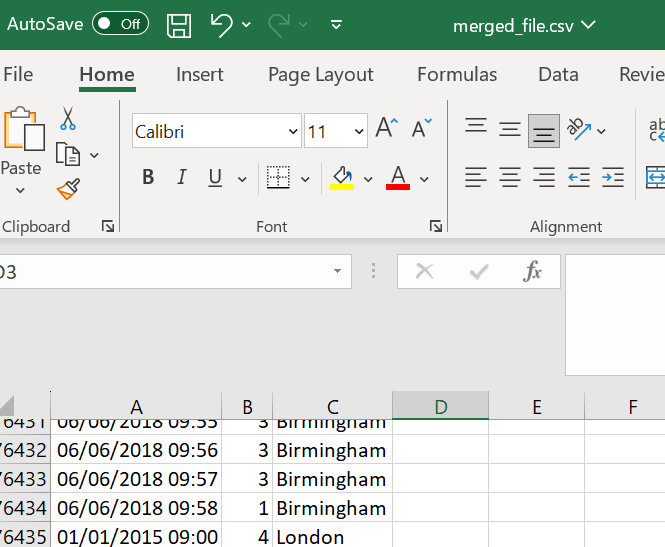Click the Decrease Font Size icon

click(x=421, y=129)
